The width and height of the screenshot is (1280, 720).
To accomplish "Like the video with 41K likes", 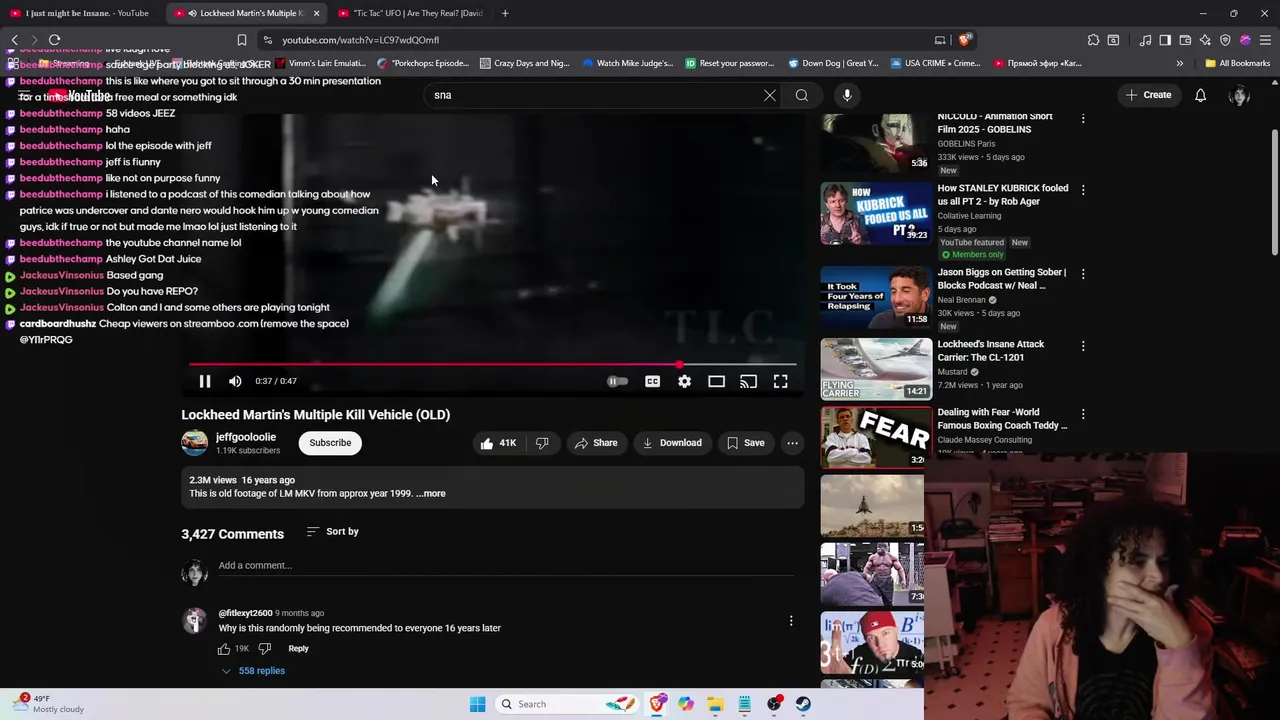I will tap(497, 443).
